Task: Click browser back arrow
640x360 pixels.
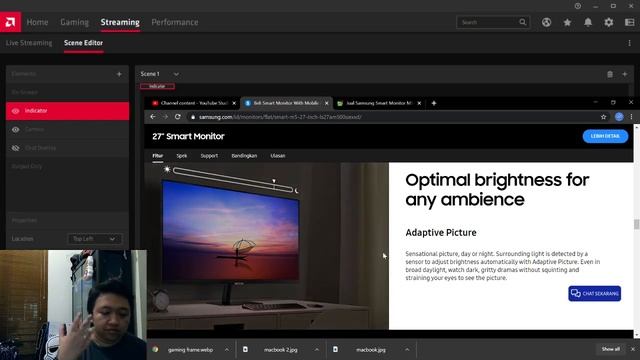Action: [153, 117]
